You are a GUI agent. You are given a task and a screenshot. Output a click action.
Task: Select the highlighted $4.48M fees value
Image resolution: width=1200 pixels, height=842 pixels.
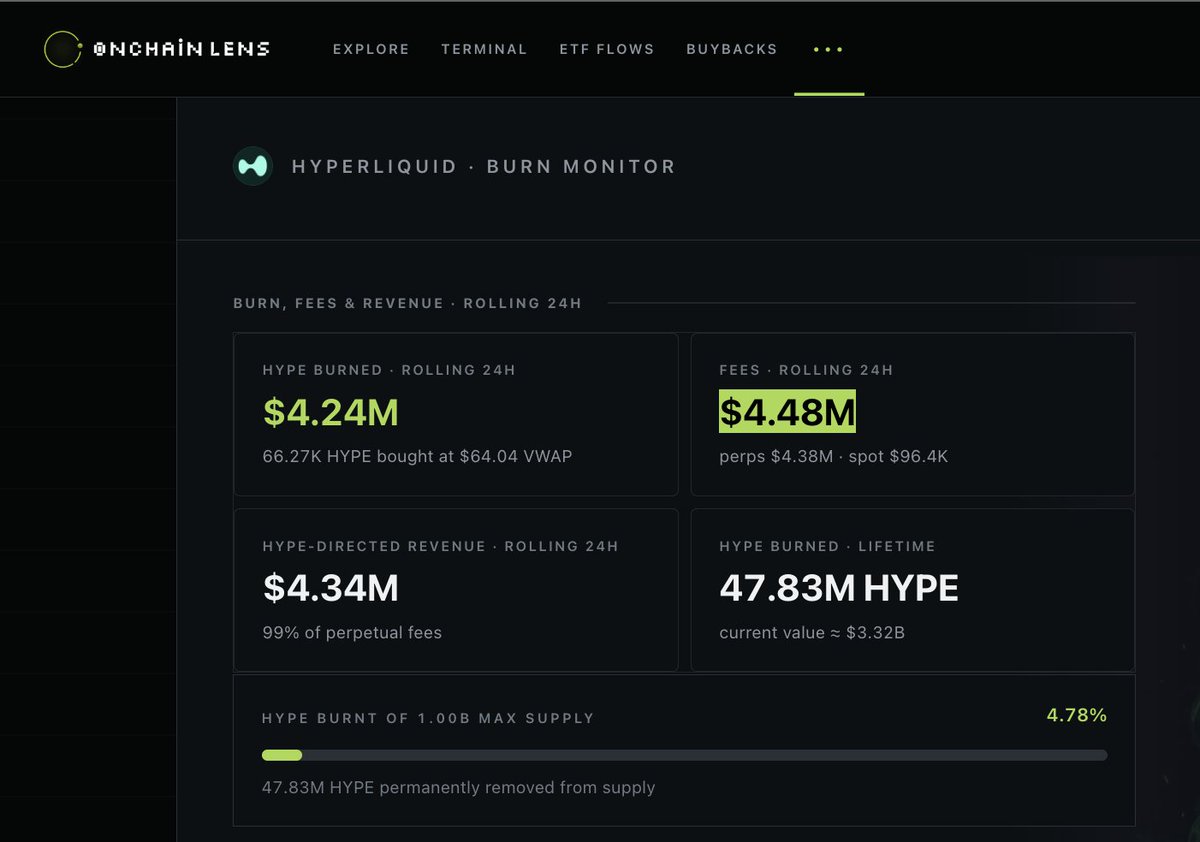tap(787, 411)
